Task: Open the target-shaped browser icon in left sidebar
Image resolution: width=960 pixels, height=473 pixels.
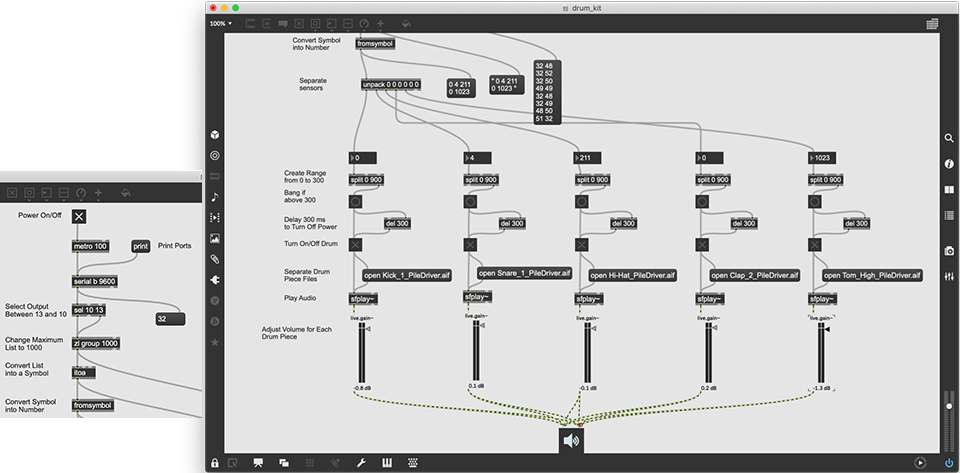Action: point(214,155)
